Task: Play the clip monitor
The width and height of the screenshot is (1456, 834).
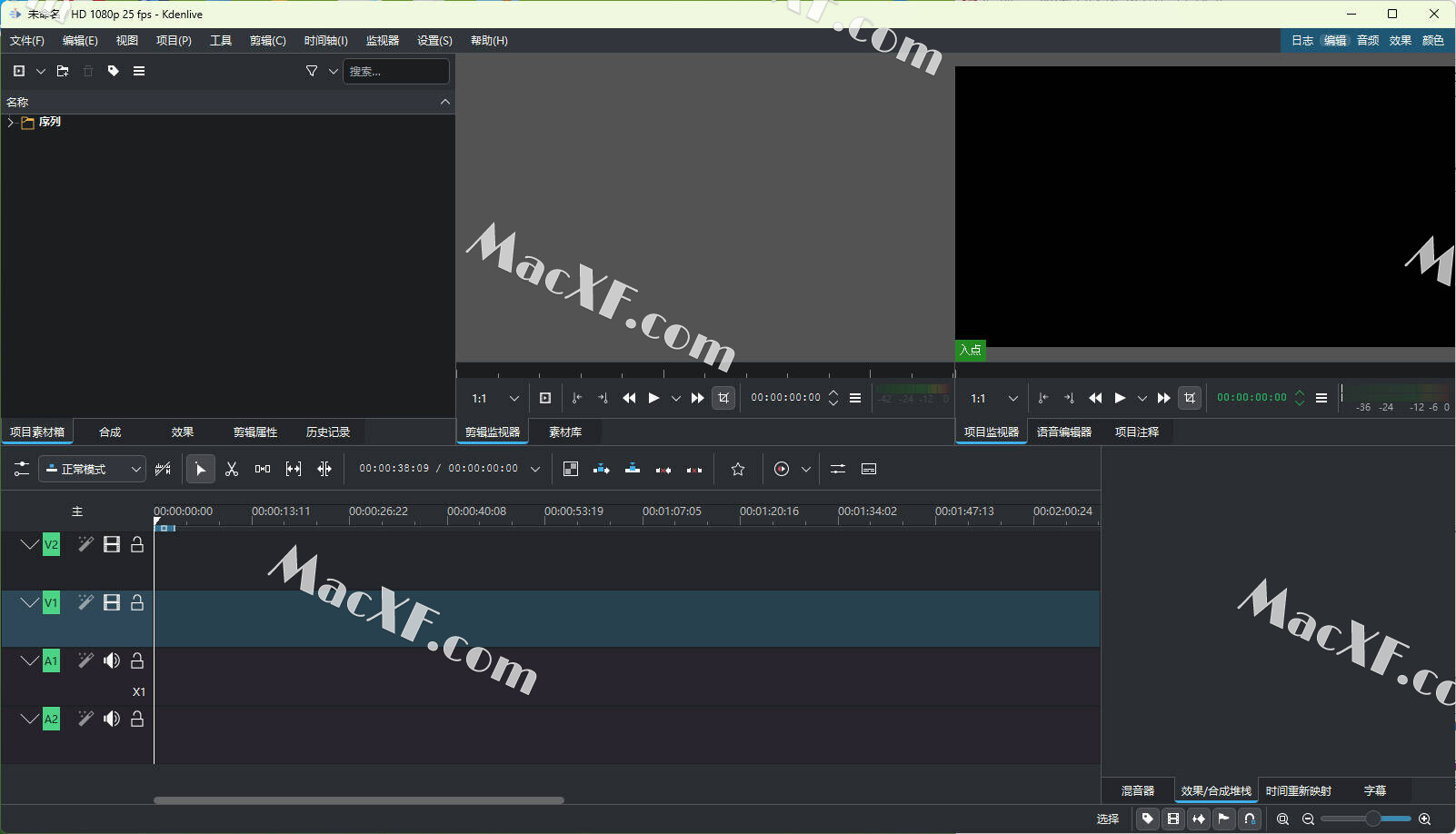Action: coord(653,398)
